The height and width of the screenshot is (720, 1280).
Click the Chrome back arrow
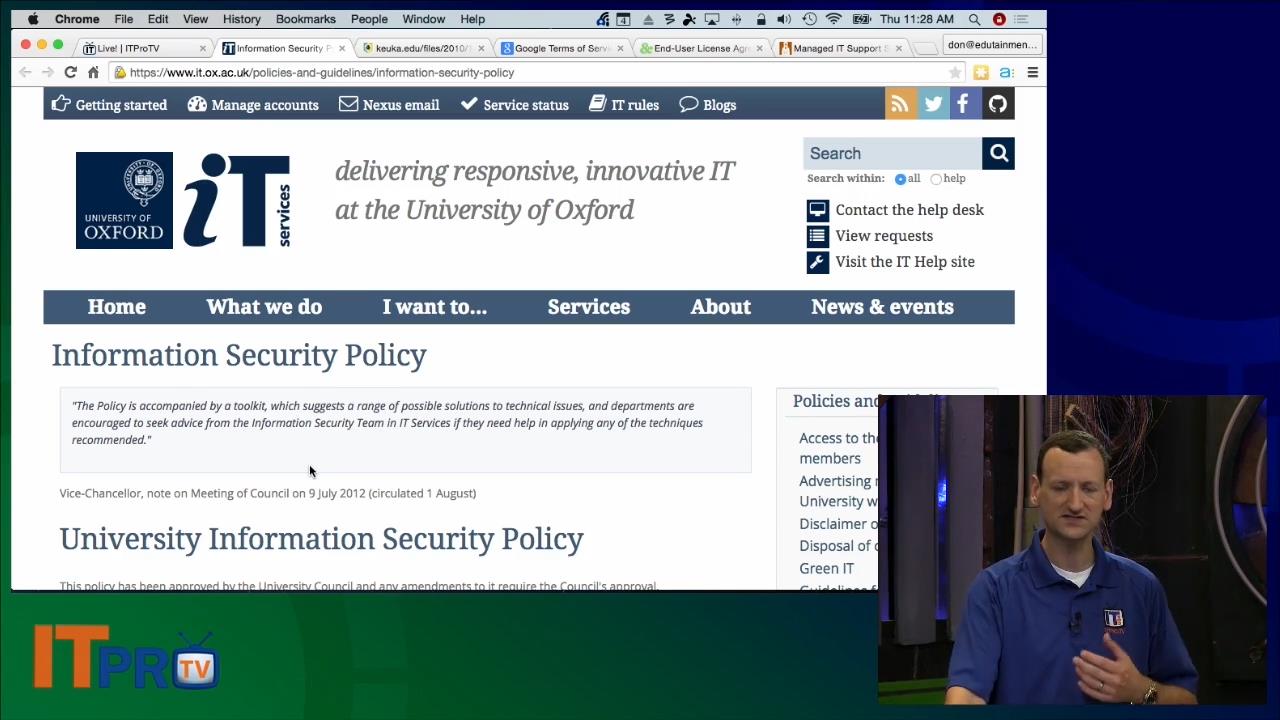[x=25, y=72]
